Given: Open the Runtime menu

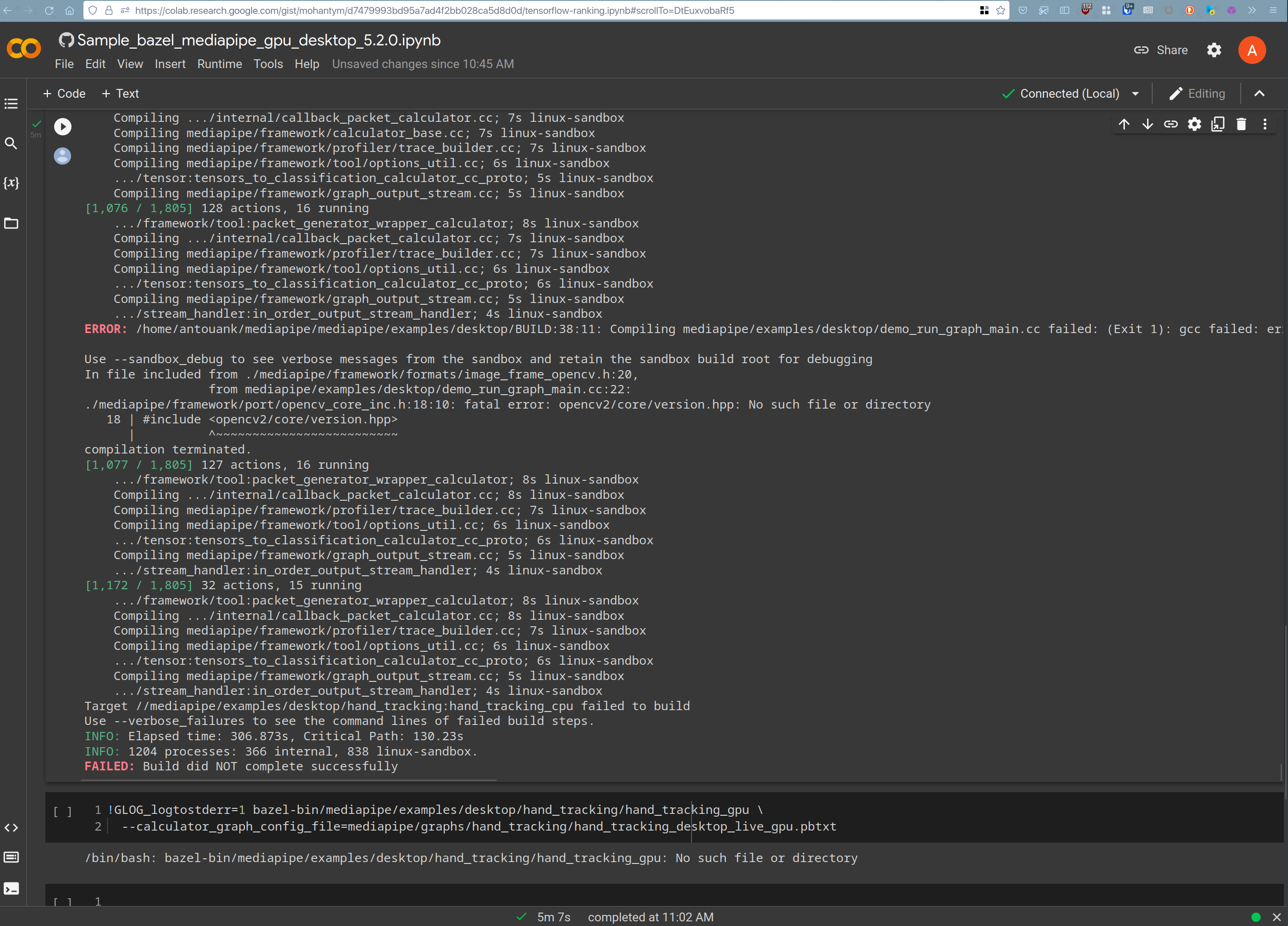Looking at the screenshot, I should pos(219,64).
